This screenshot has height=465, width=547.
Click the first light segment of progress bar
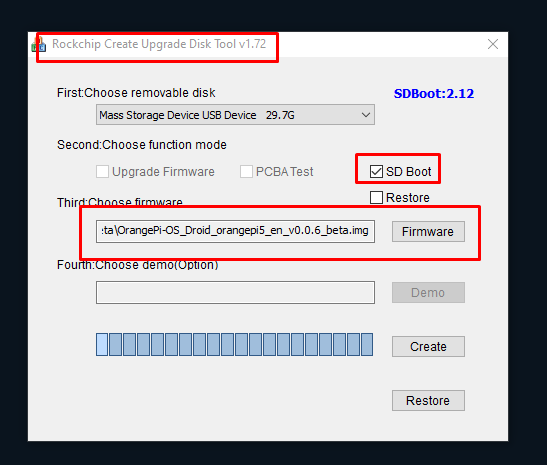click(102, 345)
